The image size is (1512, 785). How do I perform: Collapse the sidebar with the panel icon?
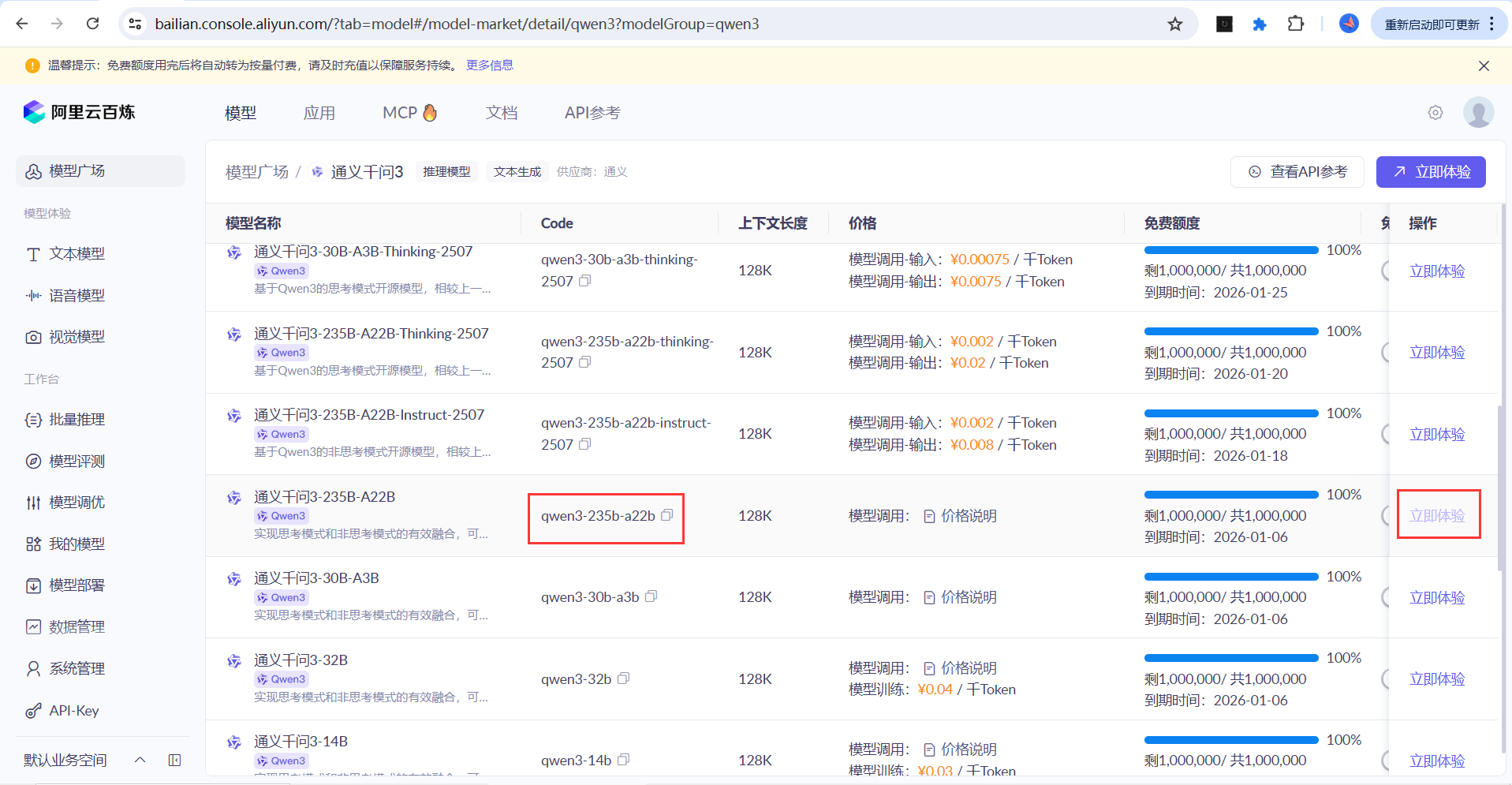point(175,760)
